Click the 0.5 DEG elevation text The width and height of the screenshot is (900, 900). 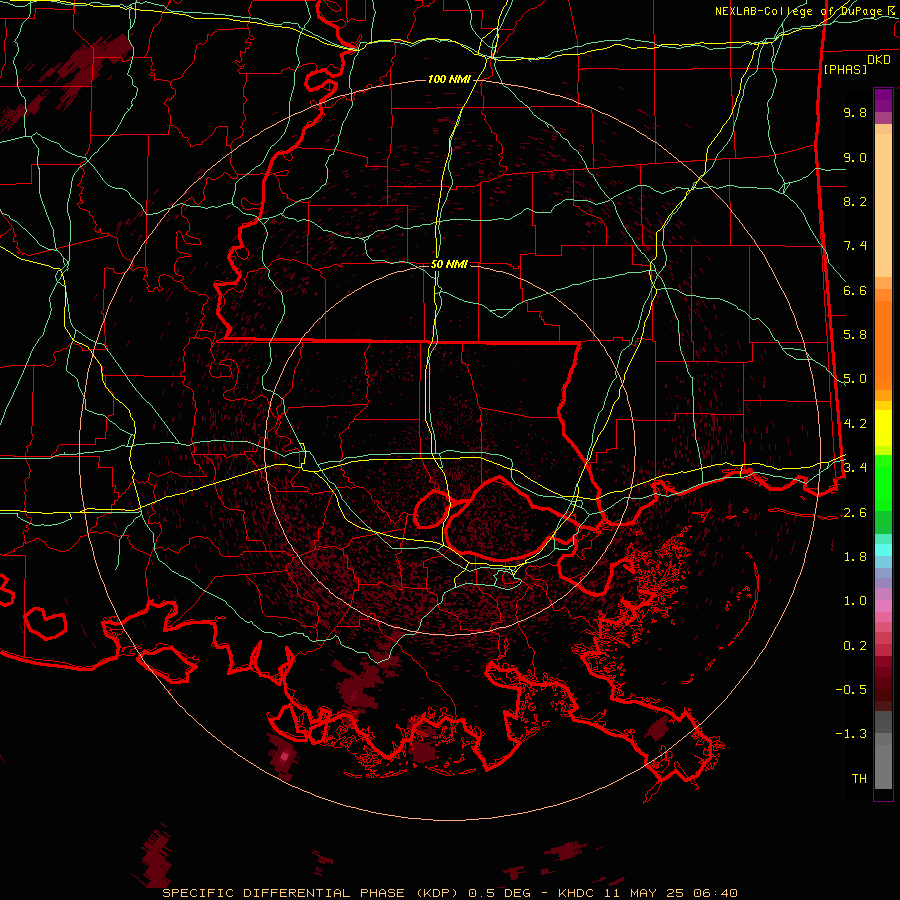pos(499,893)
